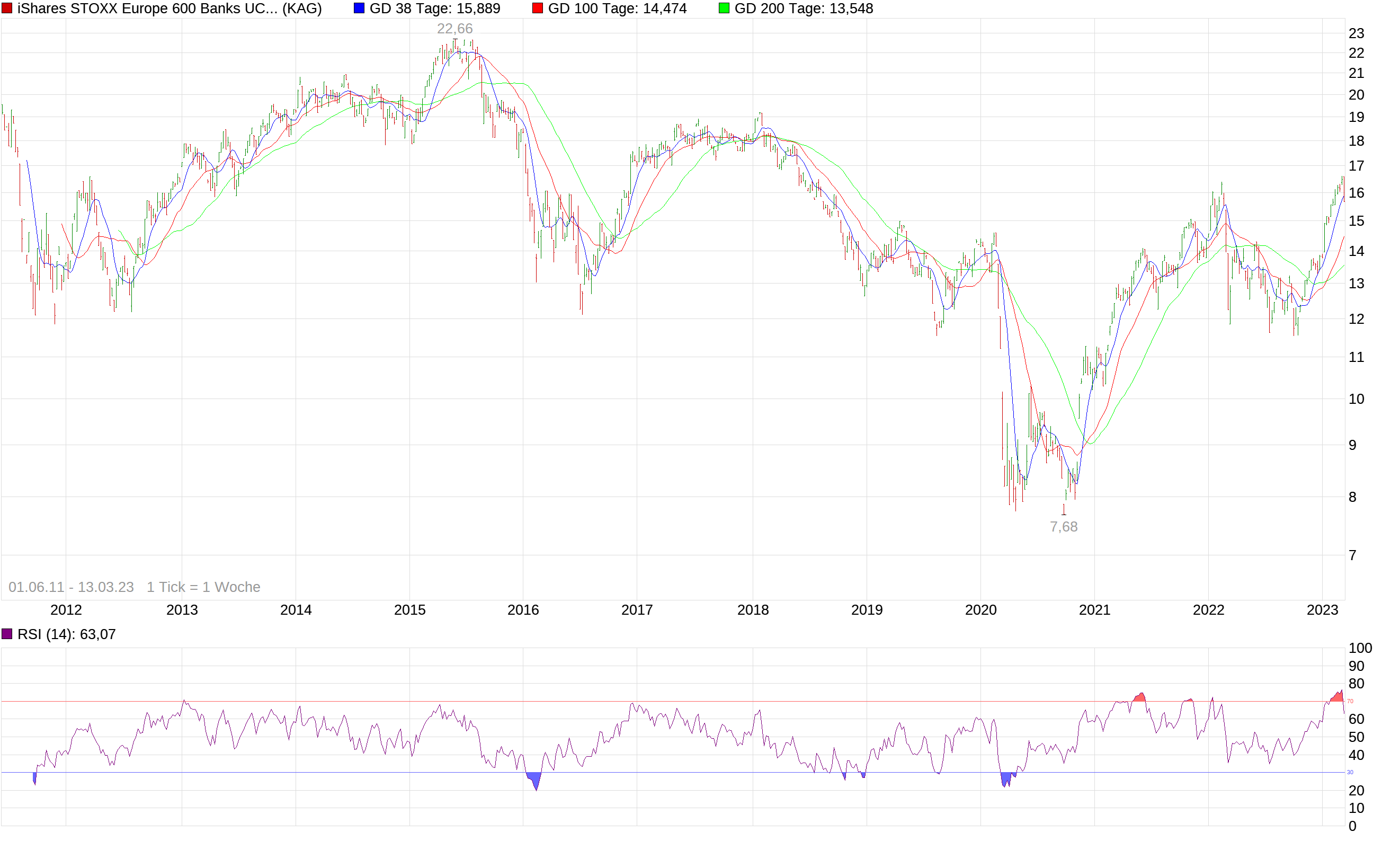Click the 1 Tick = 1 Woche label
Image resolution: width=1400 pixels, height=841 pixels.
click(203, 587)
